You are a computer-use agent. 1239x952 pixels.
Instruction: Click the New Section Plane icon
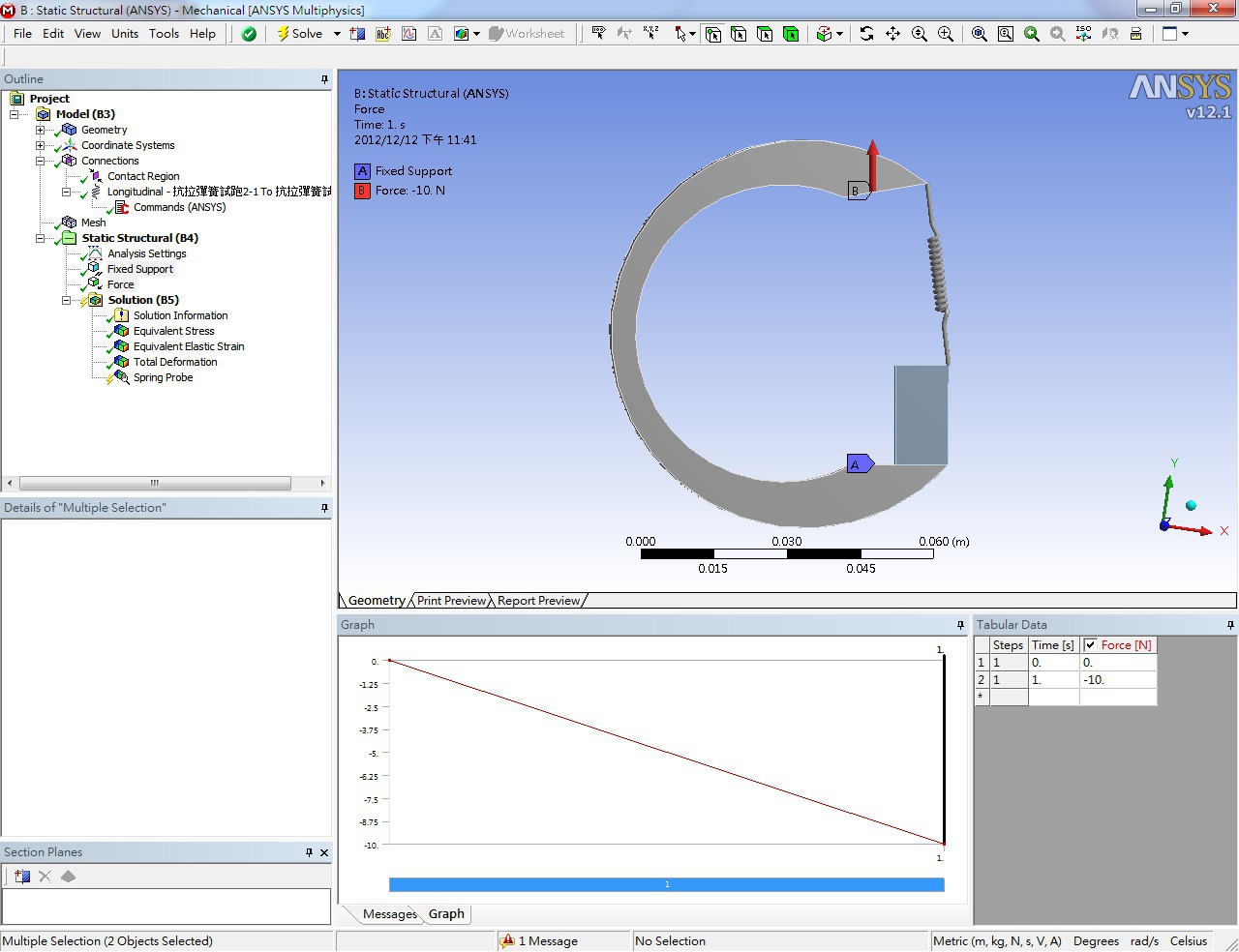(x=22, y=877)
